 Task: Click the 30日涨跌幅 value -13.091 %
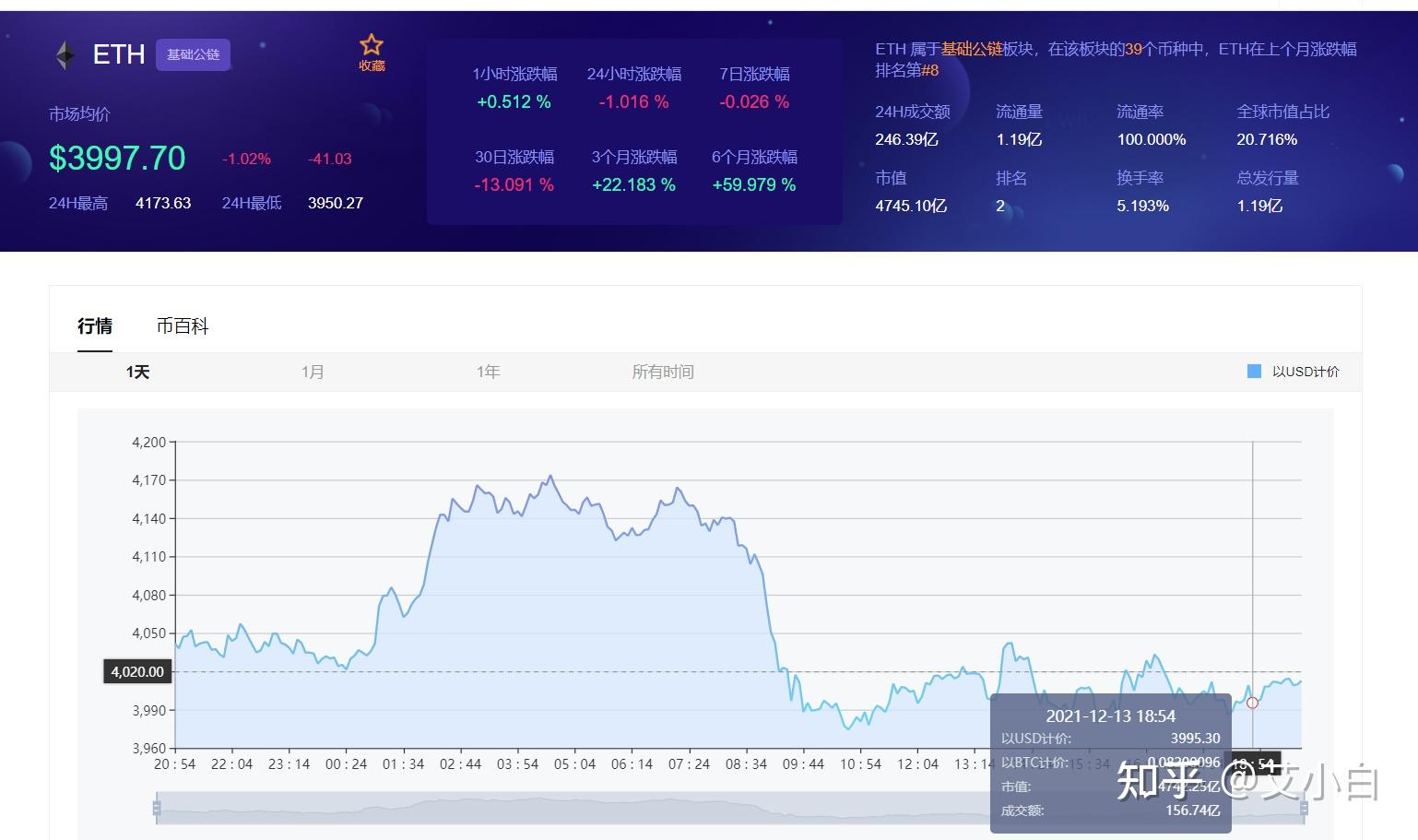pos(514,185)
